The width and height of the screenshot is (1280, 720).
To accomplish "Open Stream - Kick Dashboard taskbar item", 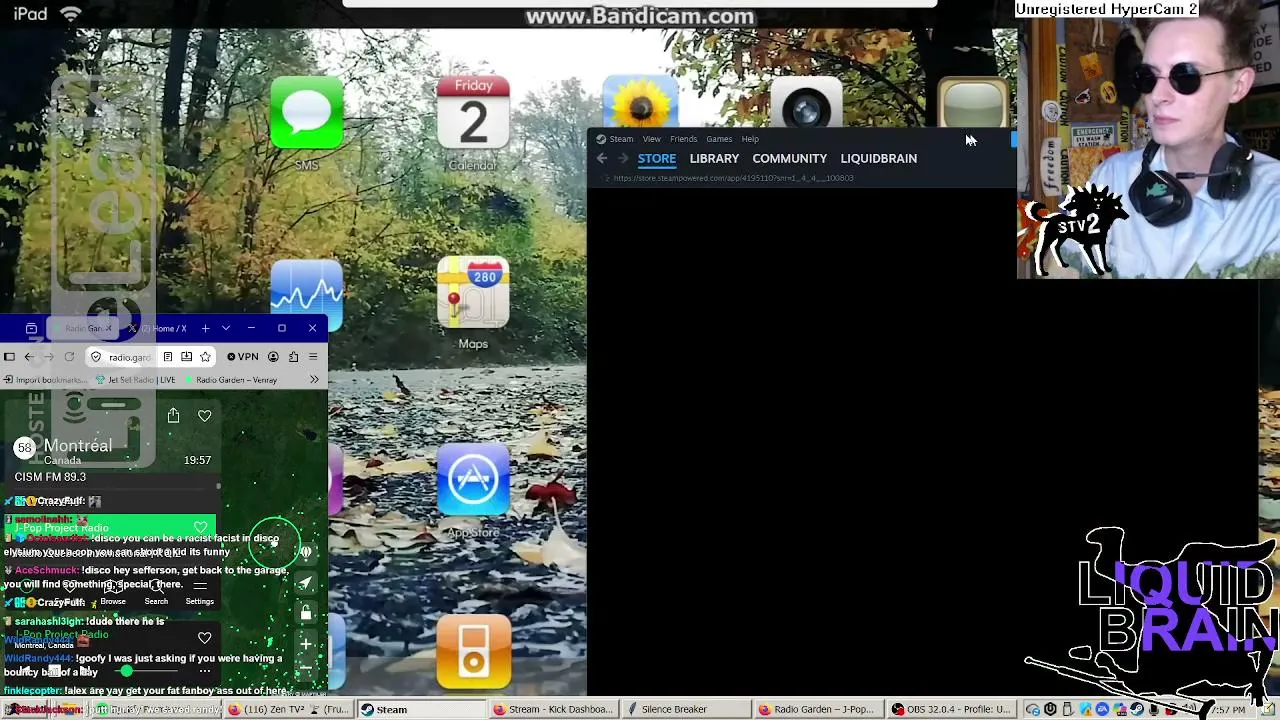I will [554, 710].
